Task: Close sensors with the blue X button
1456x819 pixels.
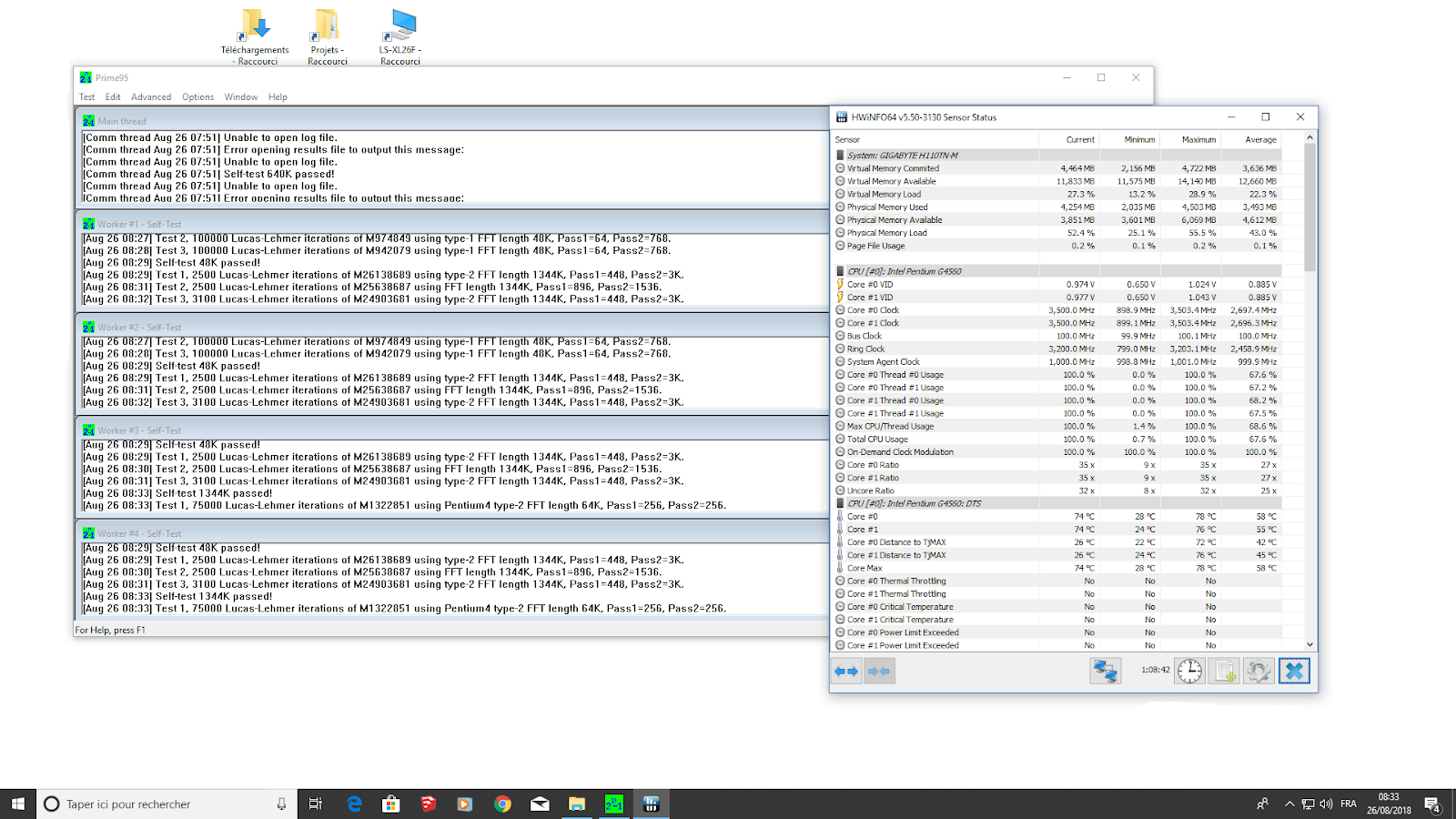Action: (1294, 672)
